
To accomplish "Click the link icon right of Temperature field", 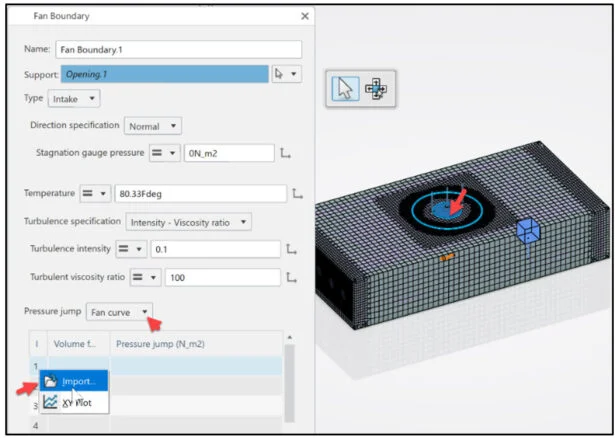I will pos(298,193).
